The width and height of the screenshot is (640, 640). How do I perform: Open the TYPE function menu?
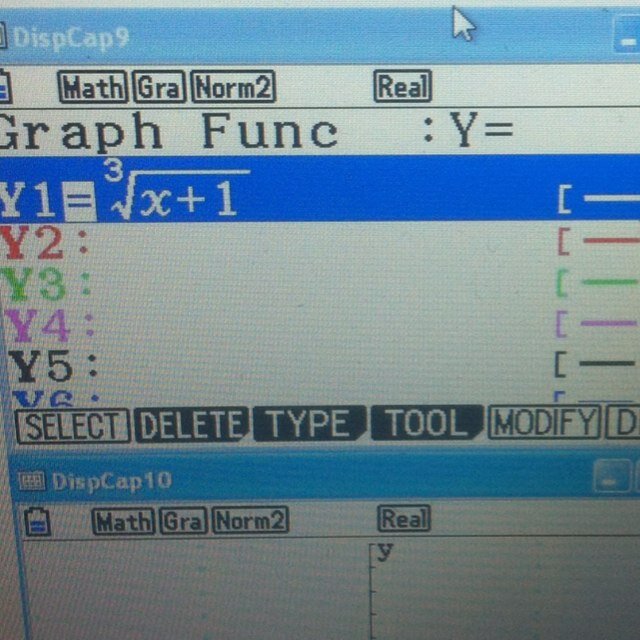pos(309,423)
